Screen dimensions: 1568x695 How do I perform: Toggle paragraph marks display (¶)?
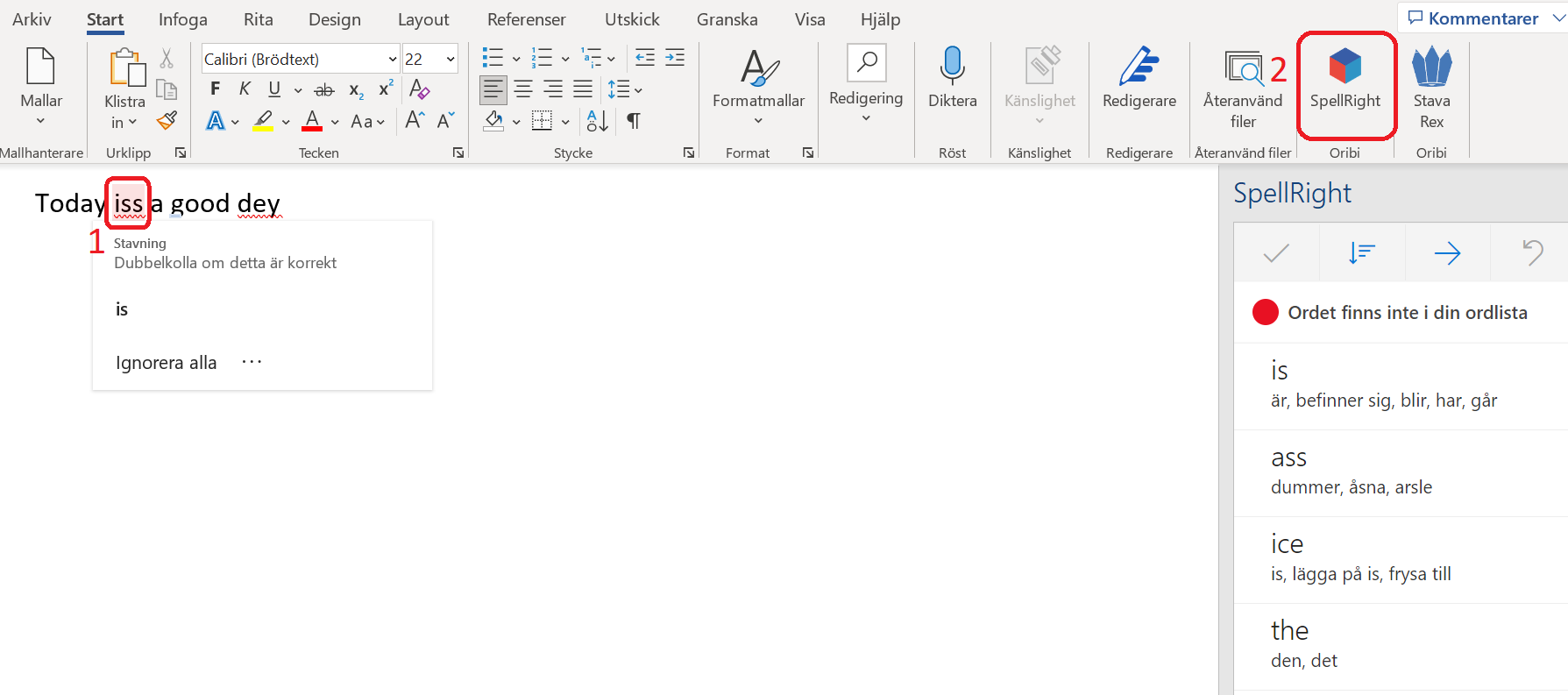tap(634, 121)
